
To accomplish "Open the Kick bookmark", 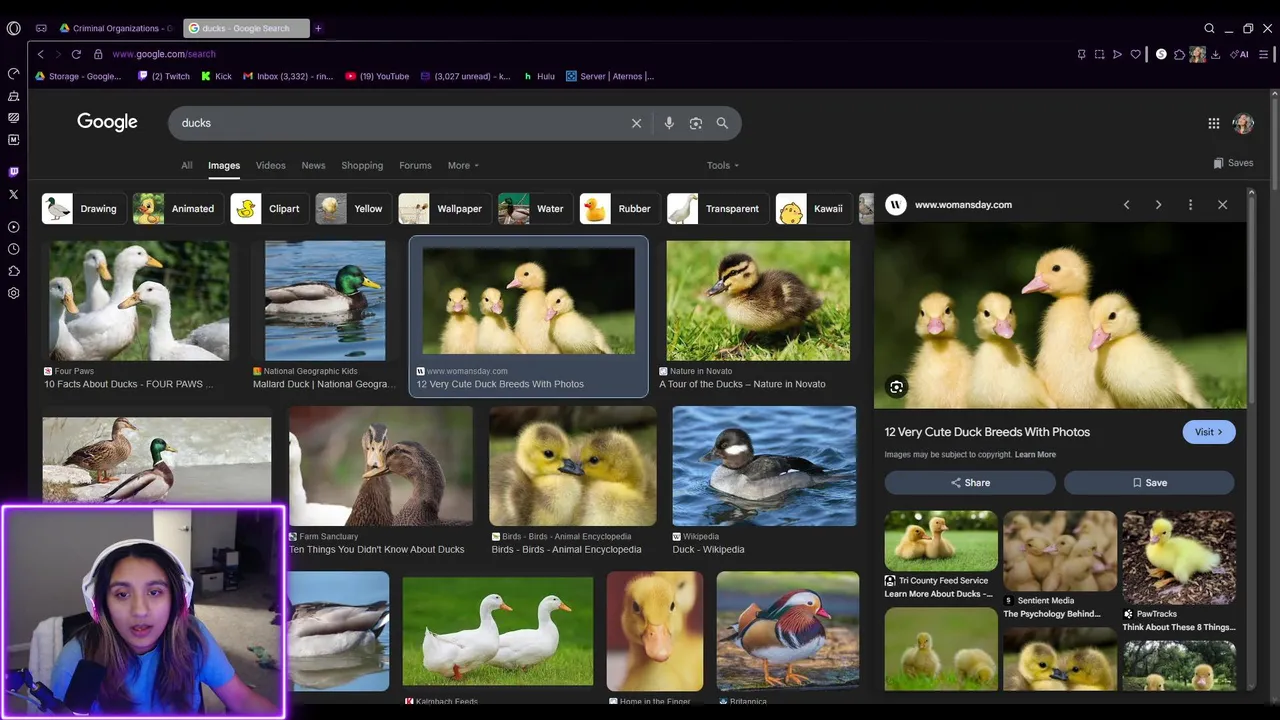I will pos(216,76).
